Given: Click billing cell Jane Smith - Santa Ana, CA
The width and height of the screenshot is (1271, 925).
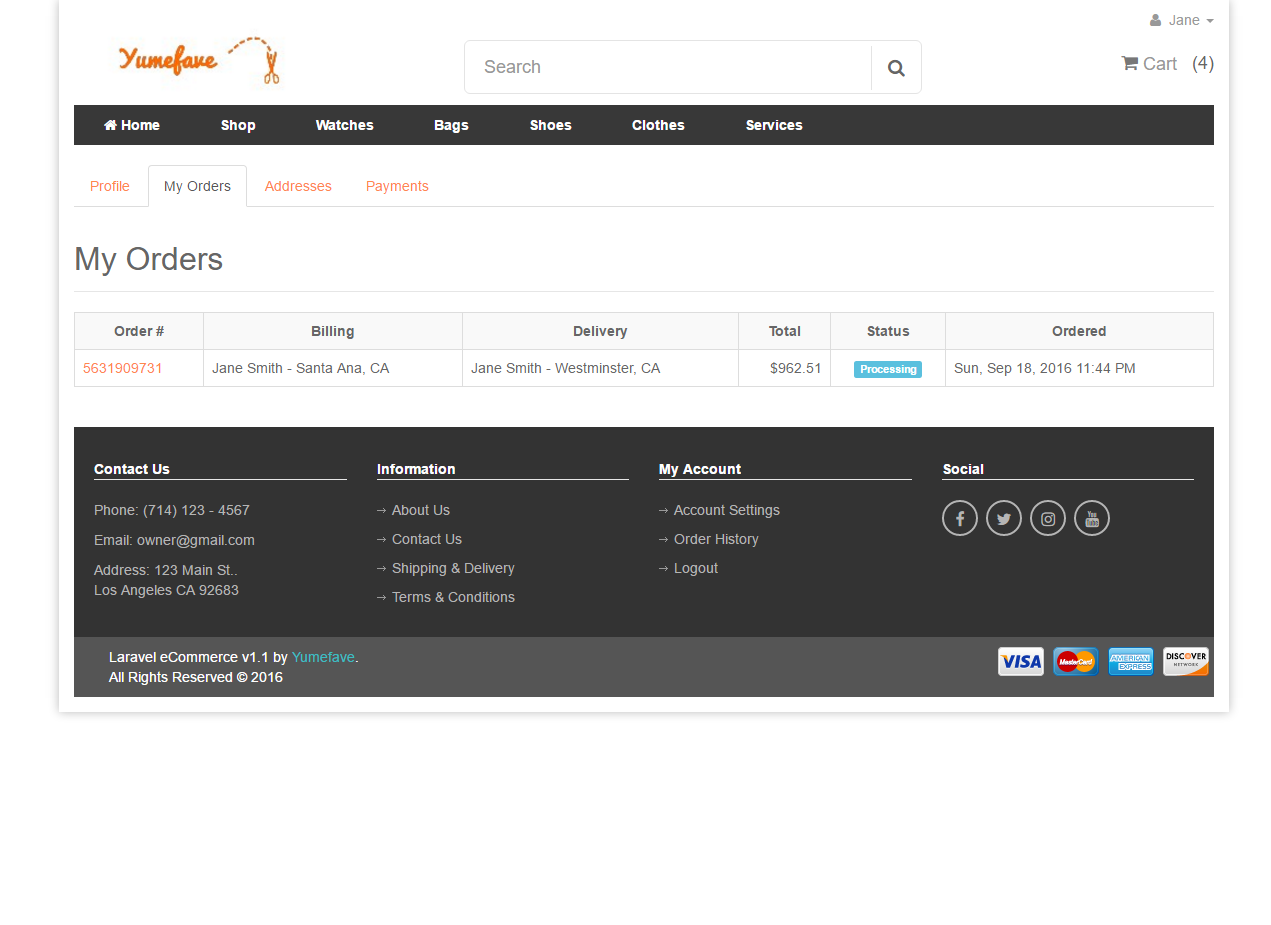Looking at the screenshot, I should [x=333, y=368].
